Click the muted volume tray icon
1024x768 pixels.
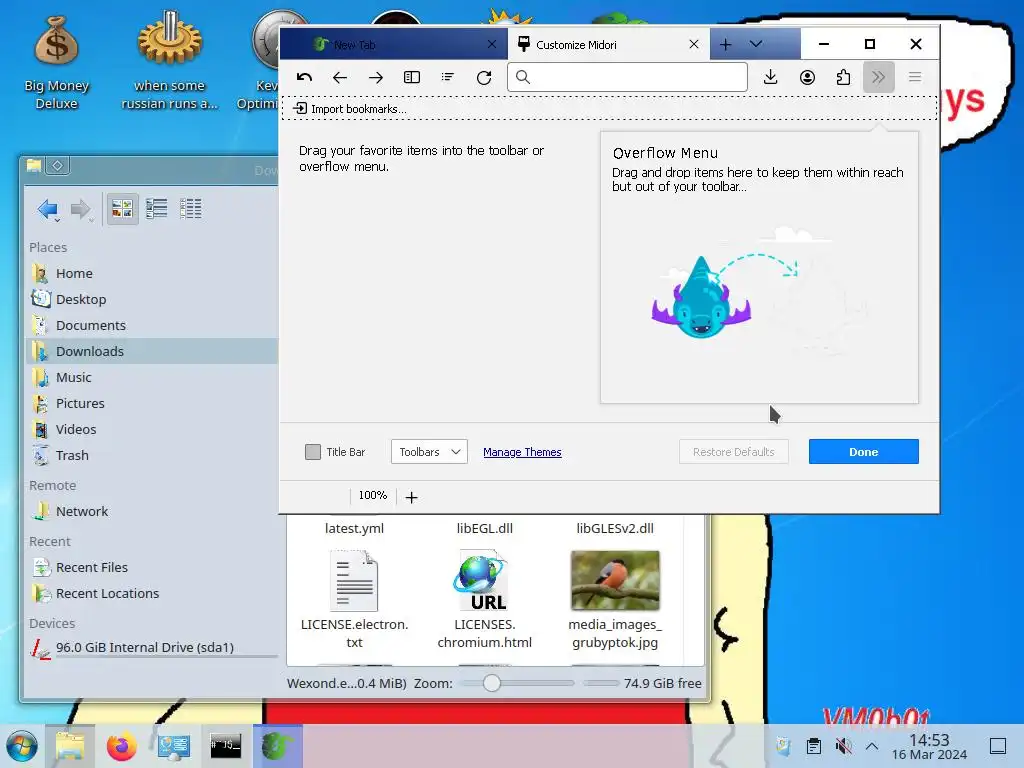844,746
